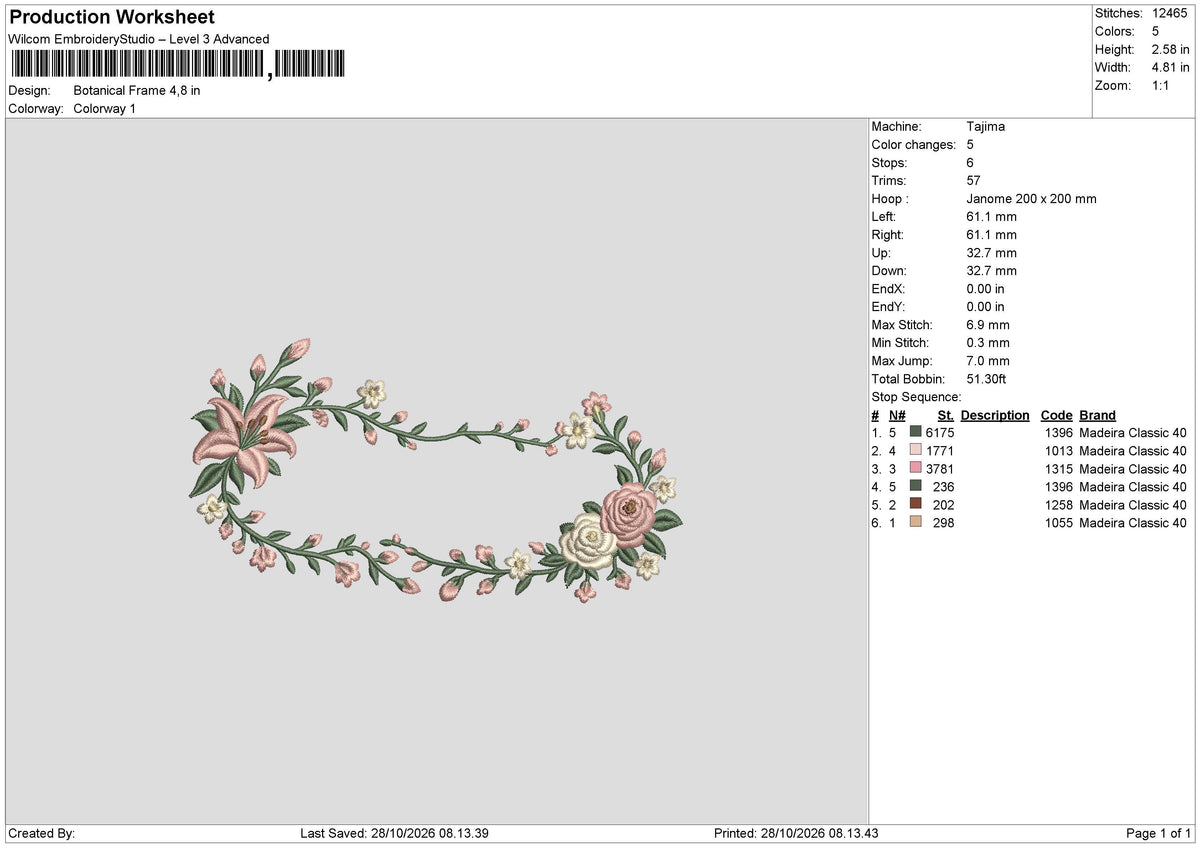
Task: Click the hoop value 'Janome 200 x 200 mm'
Action: (x=1032, y=199)
